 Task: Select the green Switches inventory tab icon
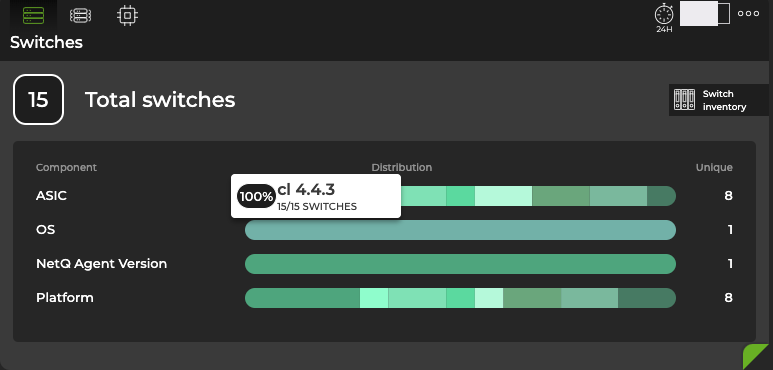34,16
